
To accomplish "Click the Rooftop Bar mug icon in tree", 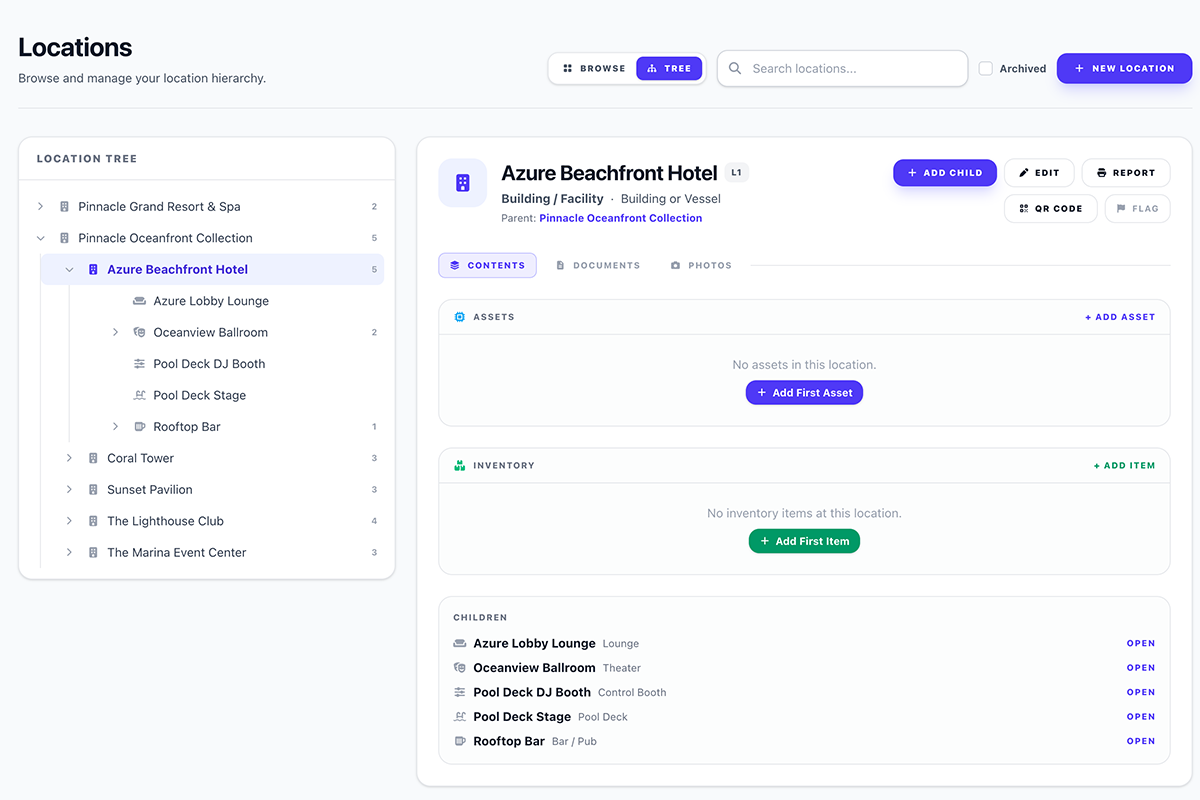I will click(x=139, y=427).
